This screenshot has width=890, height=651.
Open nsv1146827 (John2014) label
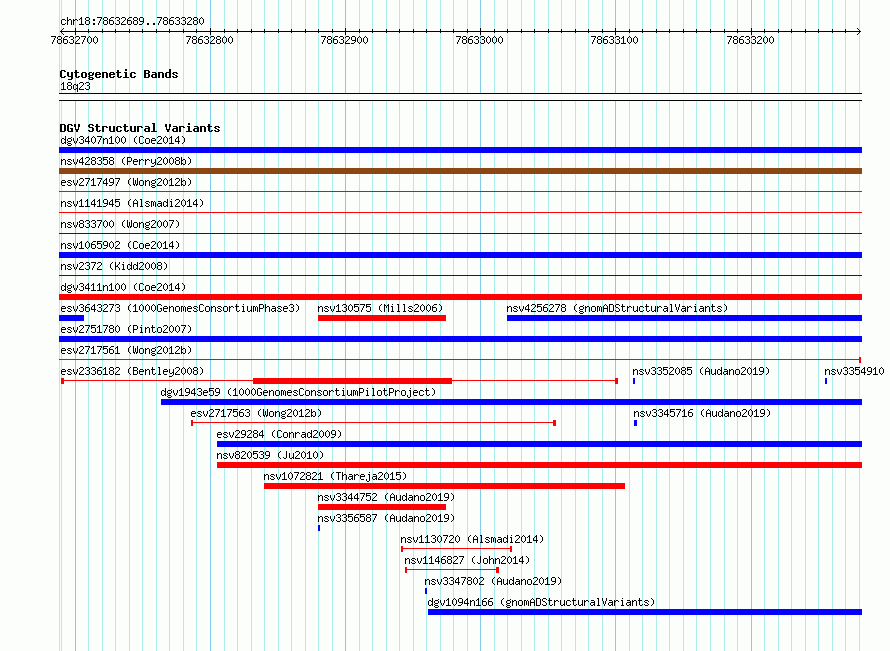(x=467, y=560)
